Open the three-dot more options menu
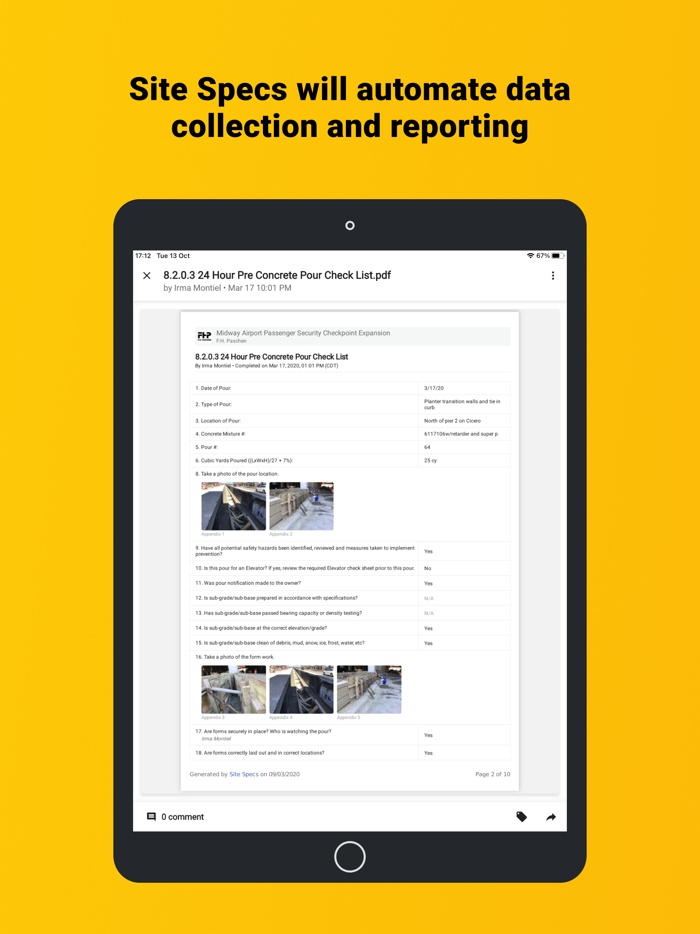Screen dimensions: 700x934 (553, 275)
